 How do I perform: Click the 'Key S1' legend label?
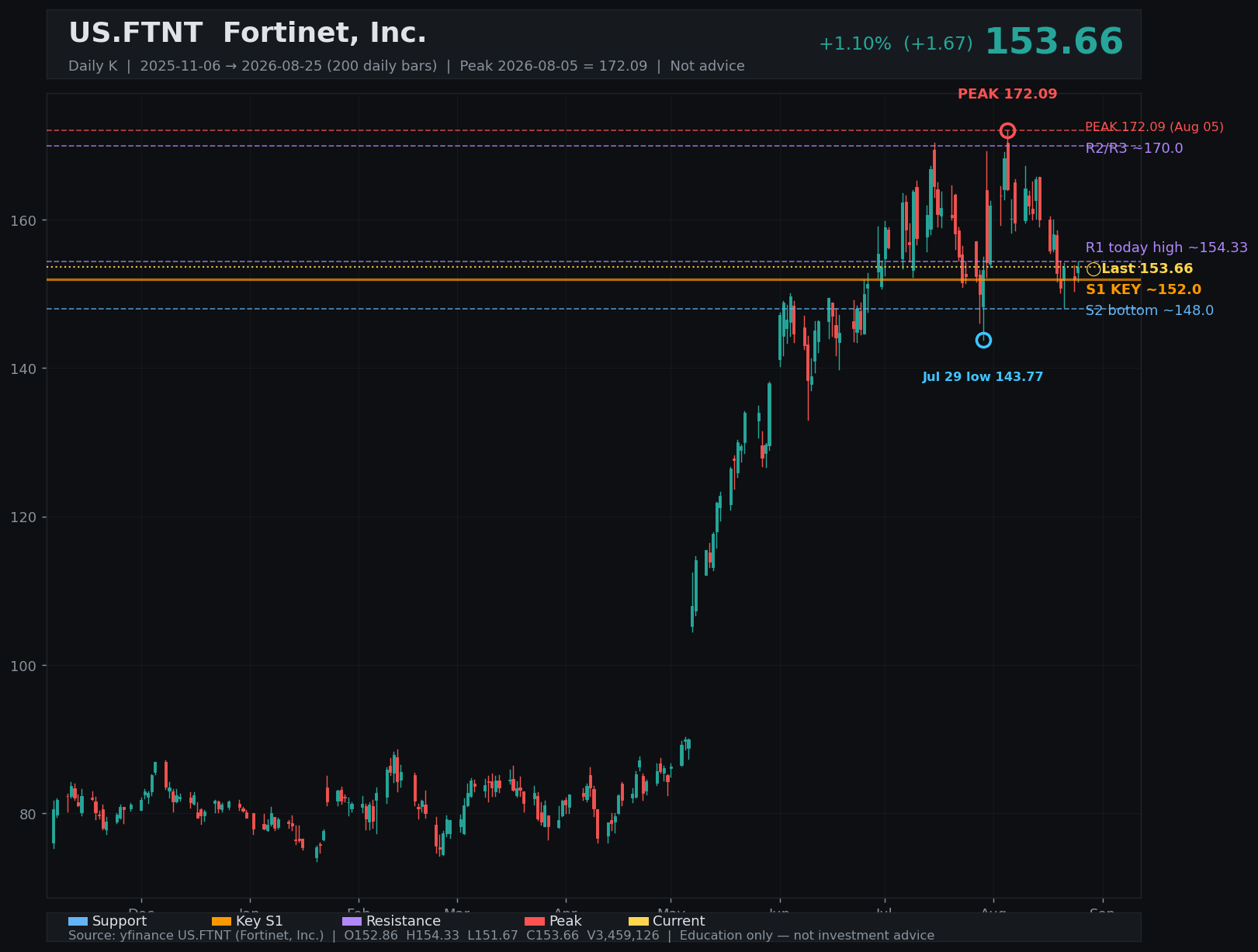[x=259, y=921]
